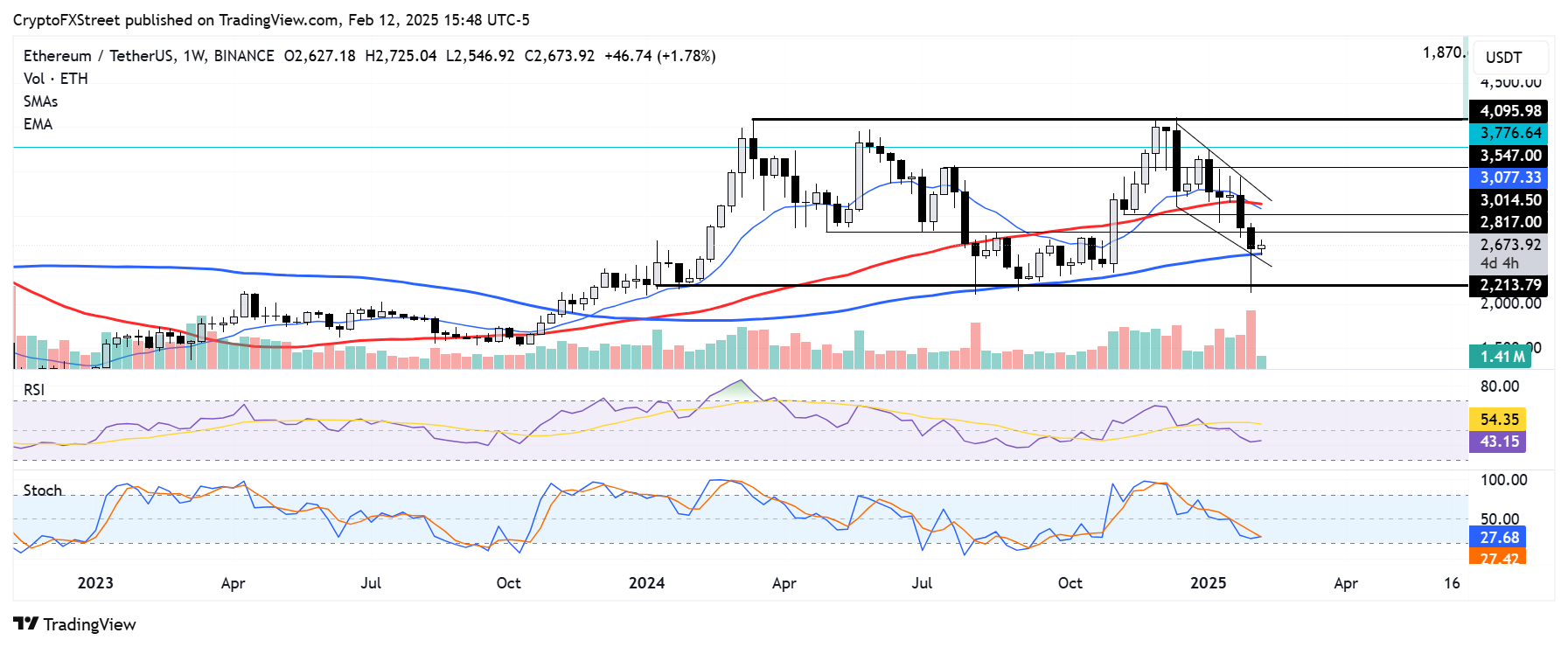Click the Stoch pane label
Image resolution: width=1568 pixels, height=647 pixels.
tap(43, 490)
